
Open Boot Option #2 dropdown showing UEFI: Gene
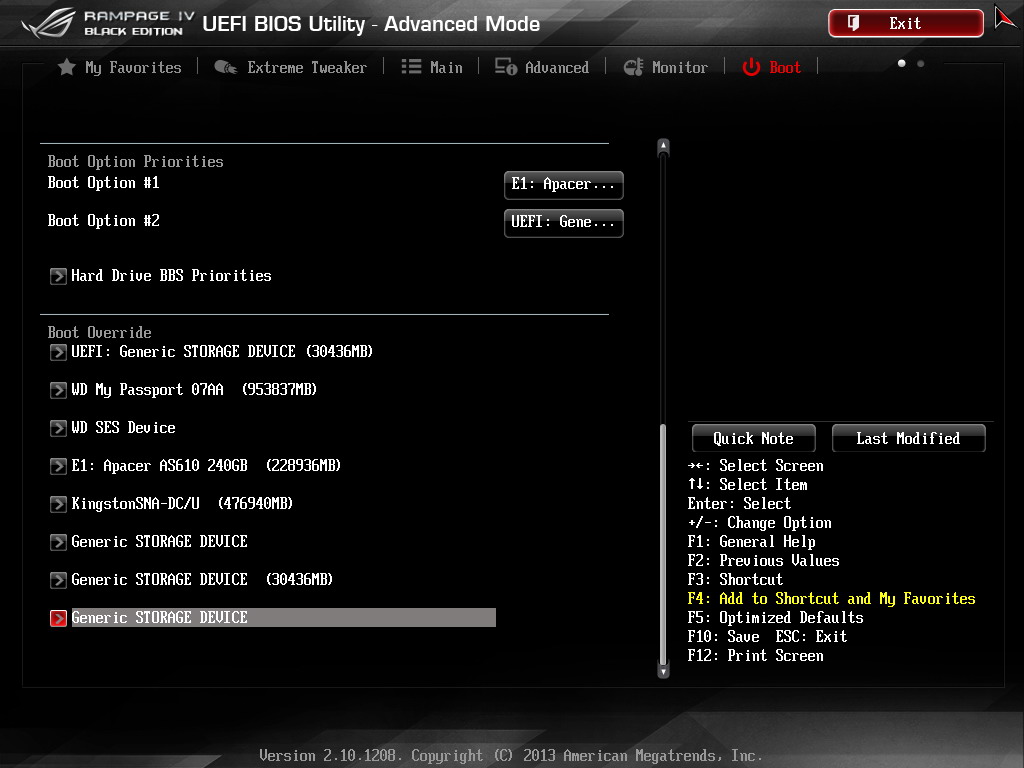pos(564,223)
